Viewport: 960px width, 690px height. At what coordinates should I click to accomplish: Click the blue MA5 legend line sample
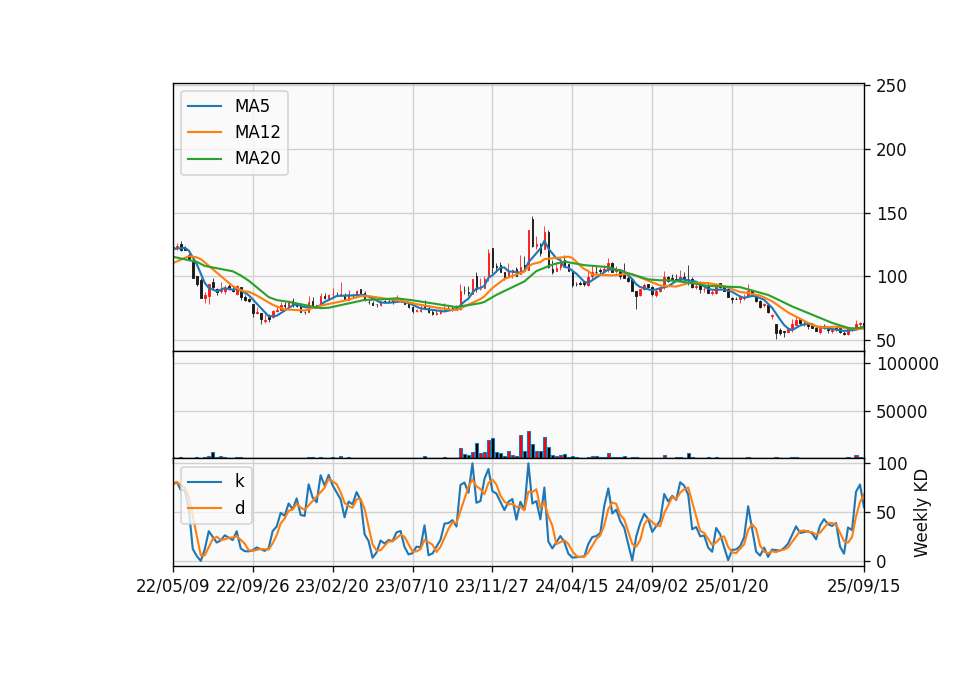204,106
